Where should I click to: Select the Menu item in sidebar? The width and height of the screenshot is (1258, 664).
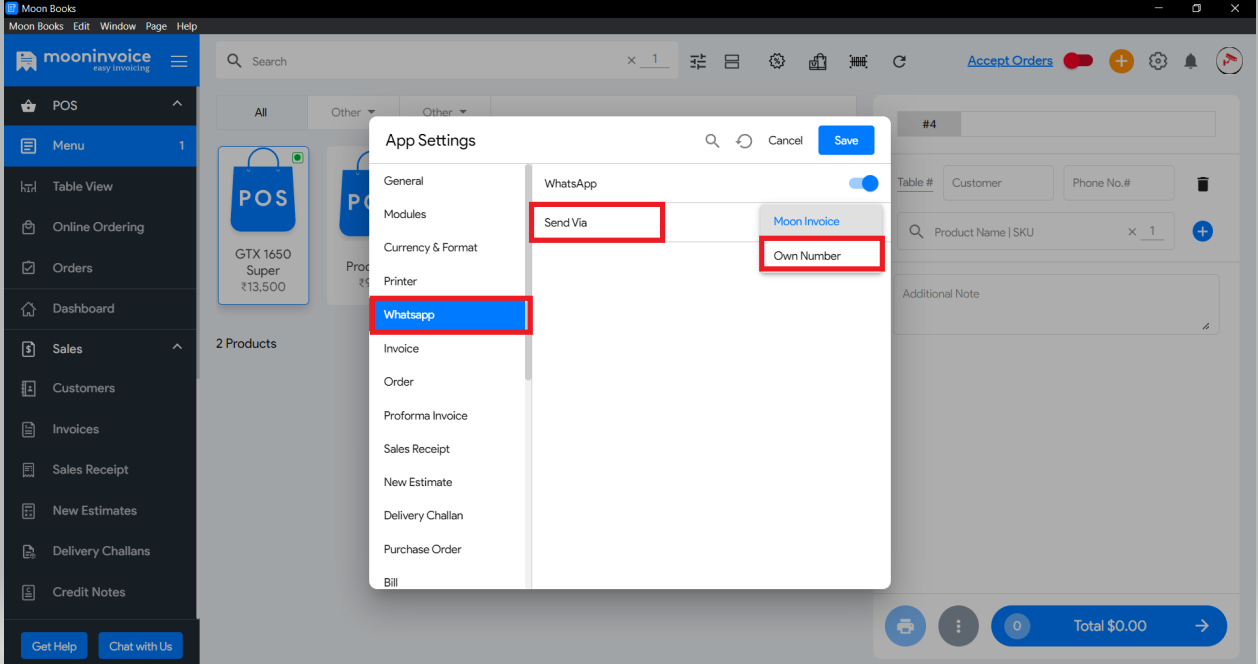tap(100, 146)
